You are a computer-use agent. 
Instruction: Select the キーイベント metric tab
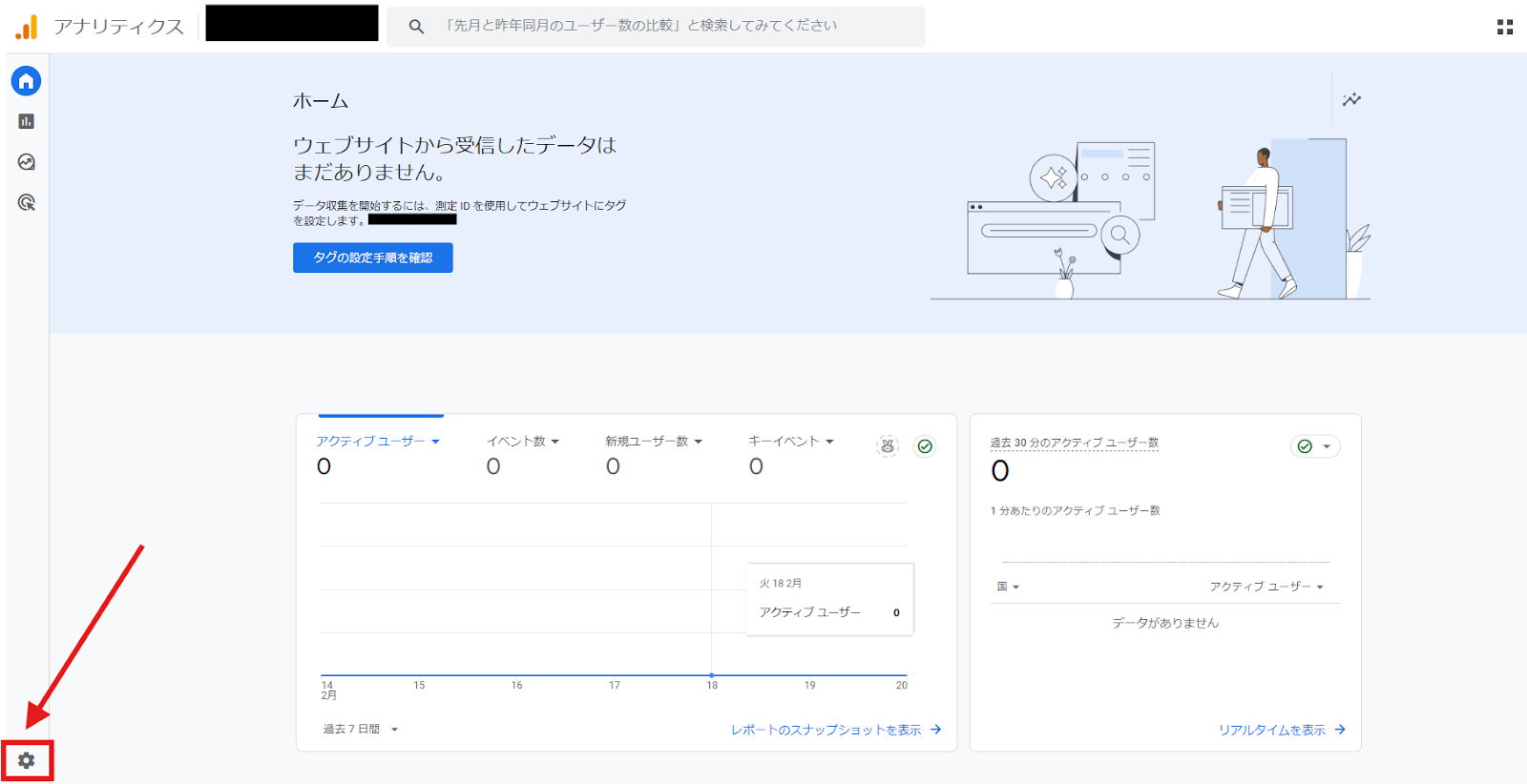coord(784,442)
